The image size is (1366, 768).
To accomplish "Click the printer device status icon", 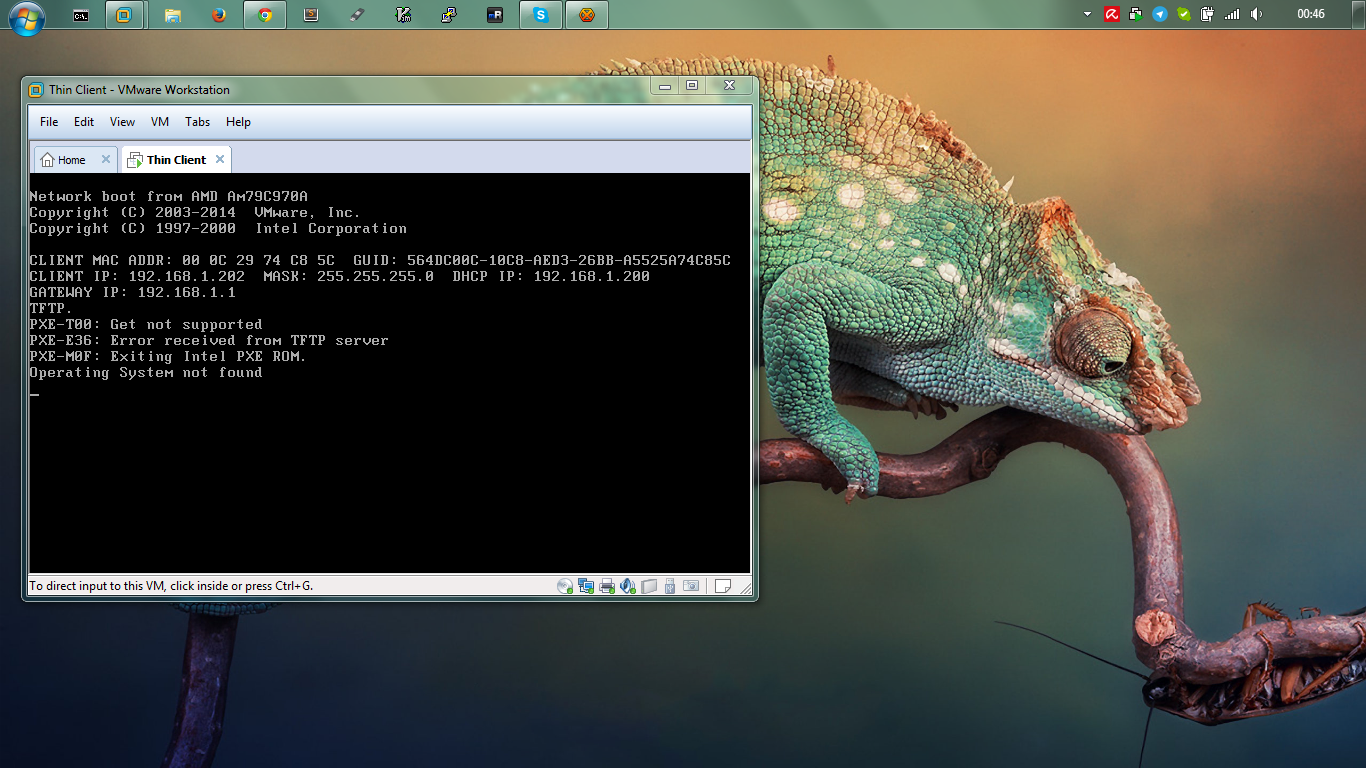I will click(x=607, y=586).
